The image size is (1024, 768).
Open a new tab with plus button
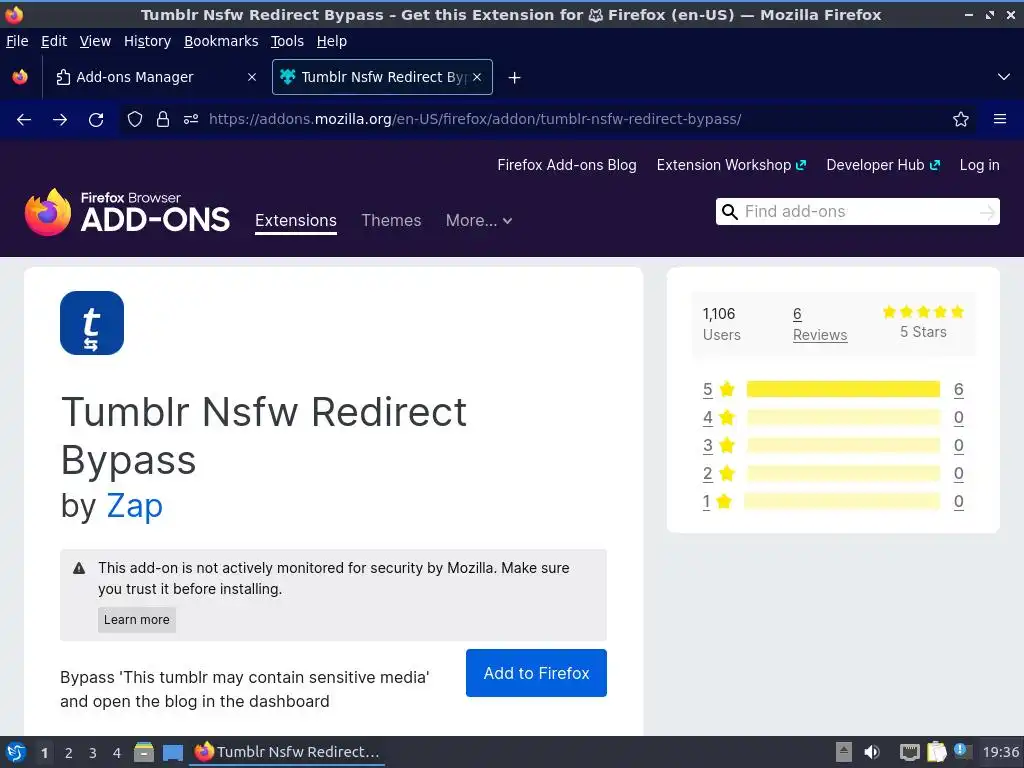(x=515, y=78)
